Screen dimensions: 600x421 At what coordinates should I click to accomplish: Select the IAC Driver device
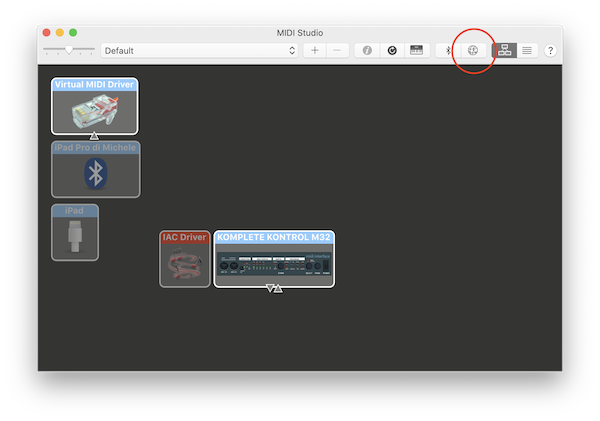[x=185, y=259]
